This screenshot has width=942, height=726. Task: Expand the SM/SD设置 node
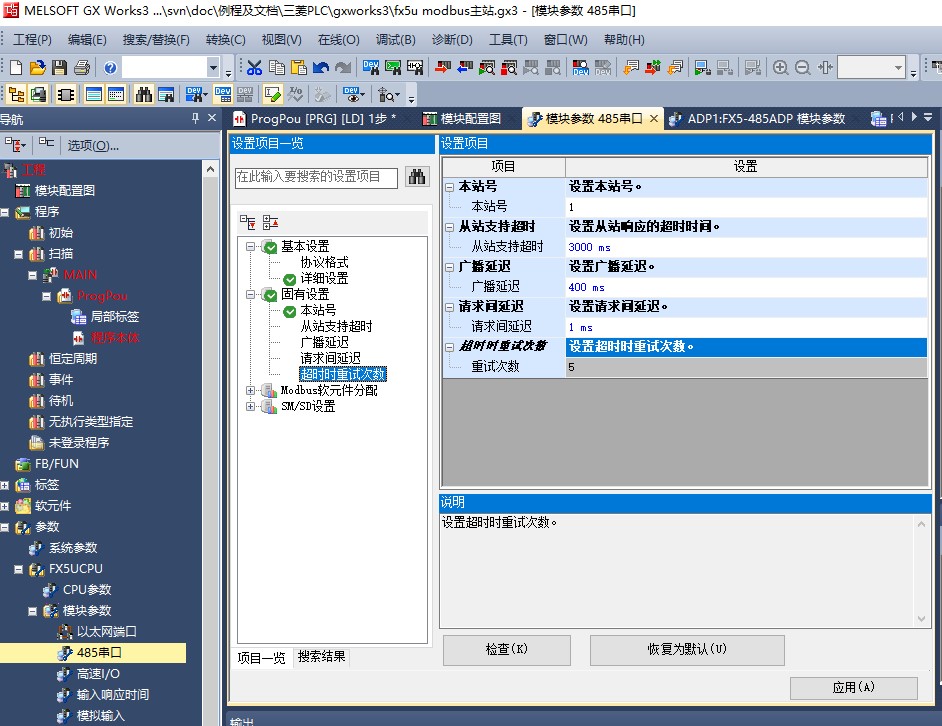(251, 407)
